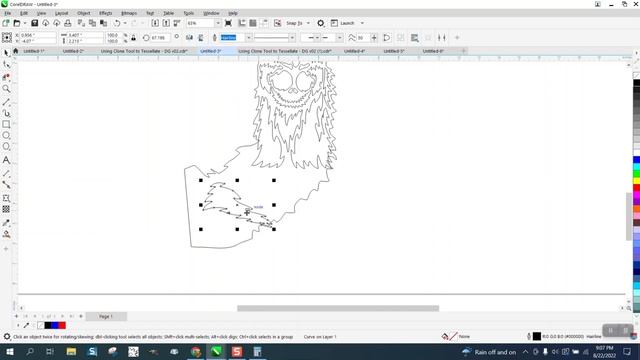Click Full-screen preview icon
The width and height of the screenshot is (640, 360).
pyautogui.click(x=229, y=23)
